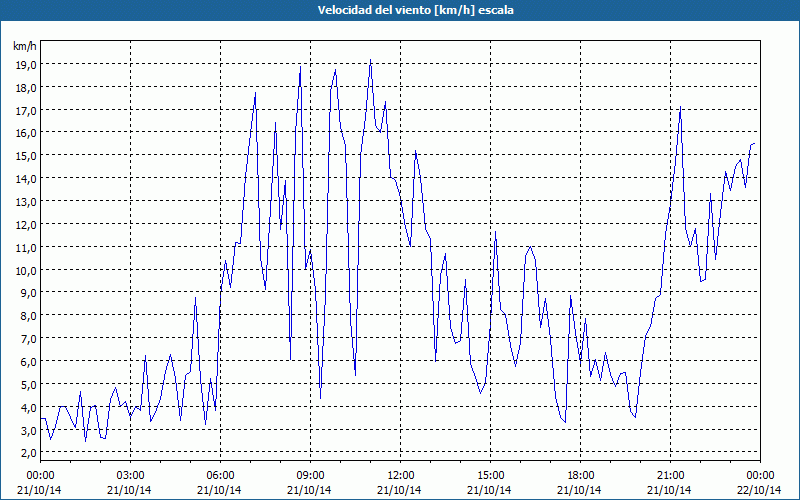
Task: Click the 21/10/14 date under 03:00
Action: [x=129, y=490]
